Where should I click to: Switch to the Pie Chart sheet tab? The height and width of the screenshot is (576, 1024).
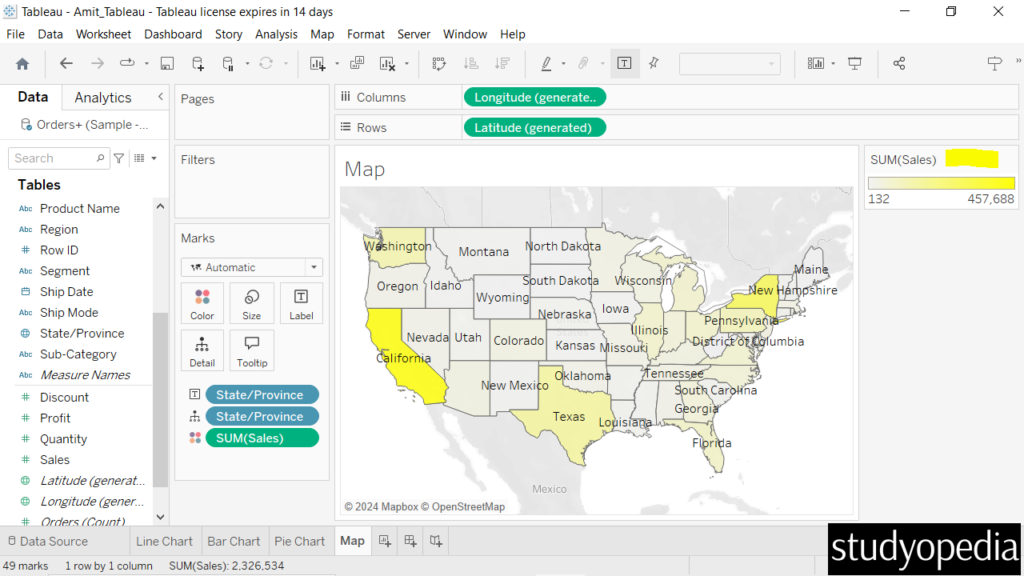click(299, 541)
